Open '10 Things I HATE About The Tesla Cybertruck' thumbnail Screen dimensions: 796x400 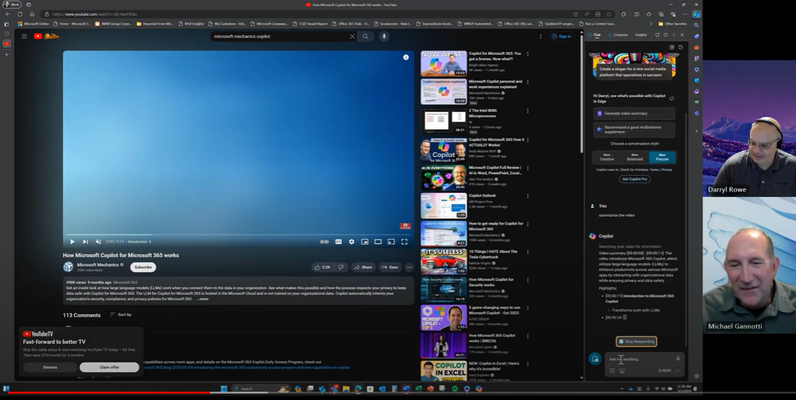444,261
